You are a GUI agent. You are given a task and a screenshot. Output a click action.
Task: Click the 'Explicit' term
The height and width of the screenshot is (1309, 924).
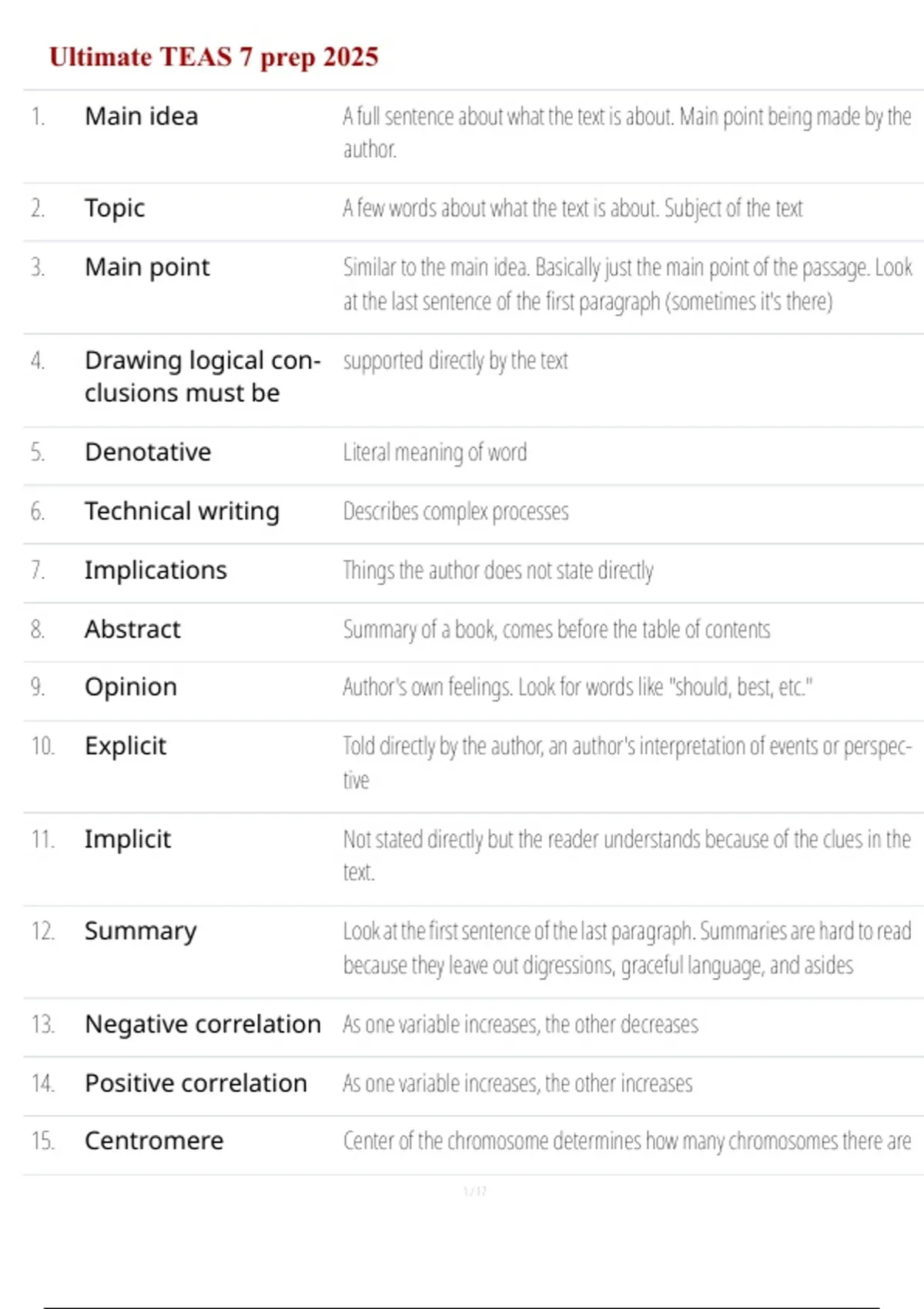126,746
